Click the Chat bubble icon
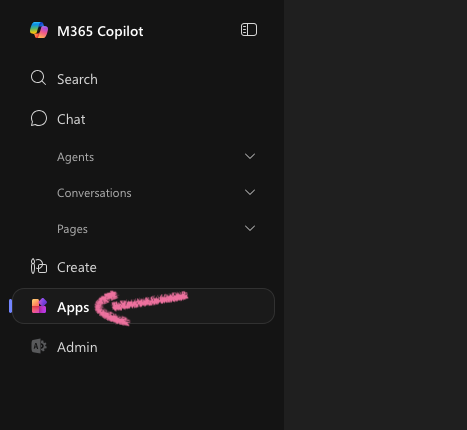The width and height of the screenshot is (467, 430). 39,118
